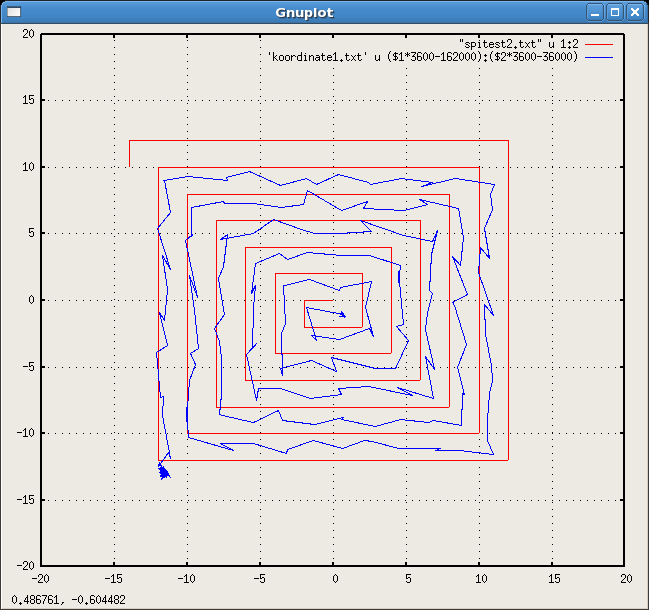This screenshot has width=649, height=610.
Task: Click the y-axis label 0
Action: [x=31, y=300]
